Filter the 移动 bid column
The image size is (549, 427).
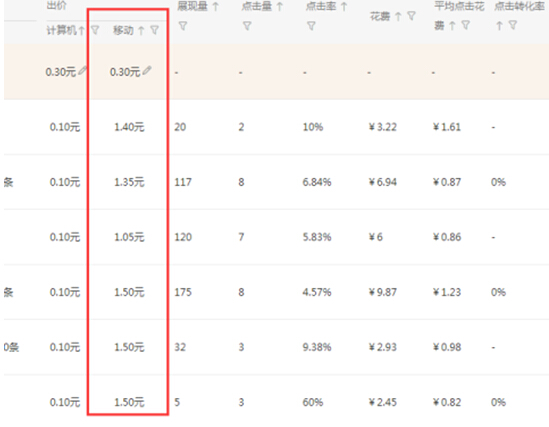[x=154, y=30]
